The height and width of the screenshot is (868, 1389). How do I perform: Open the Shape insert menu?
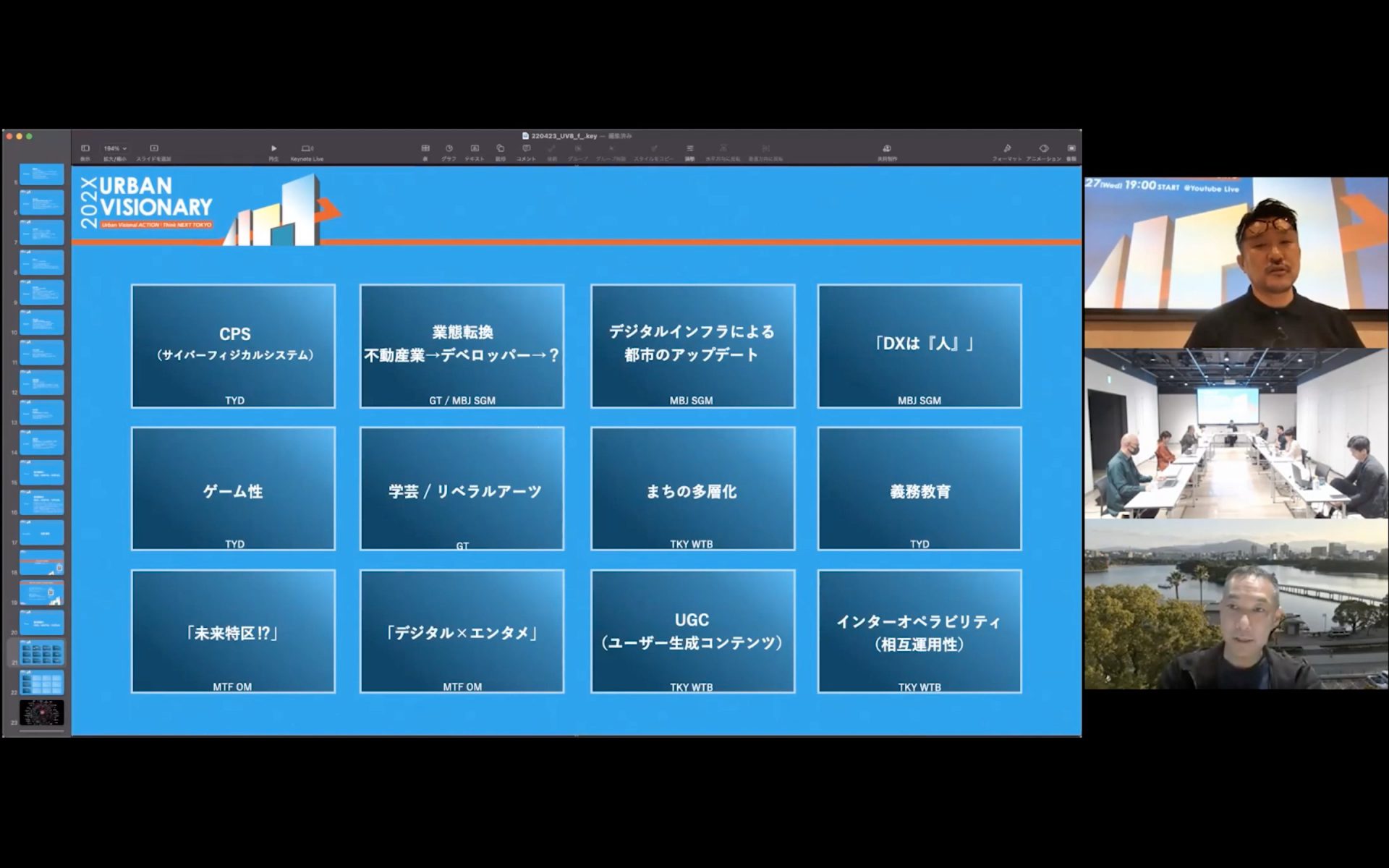[x=500, y=150]
